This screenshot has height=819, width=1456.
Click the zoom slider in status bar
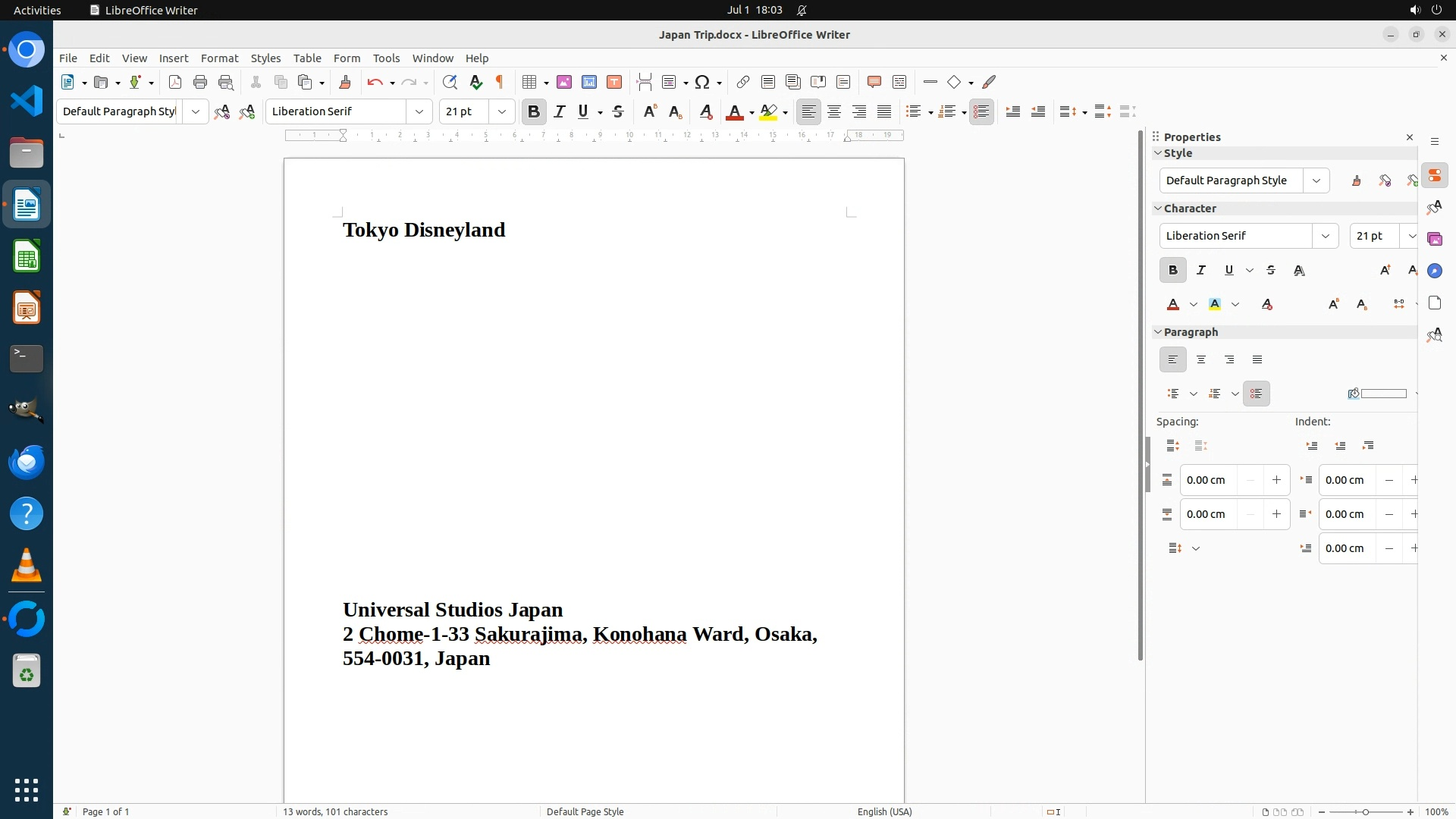click(x=1366, y=811)
